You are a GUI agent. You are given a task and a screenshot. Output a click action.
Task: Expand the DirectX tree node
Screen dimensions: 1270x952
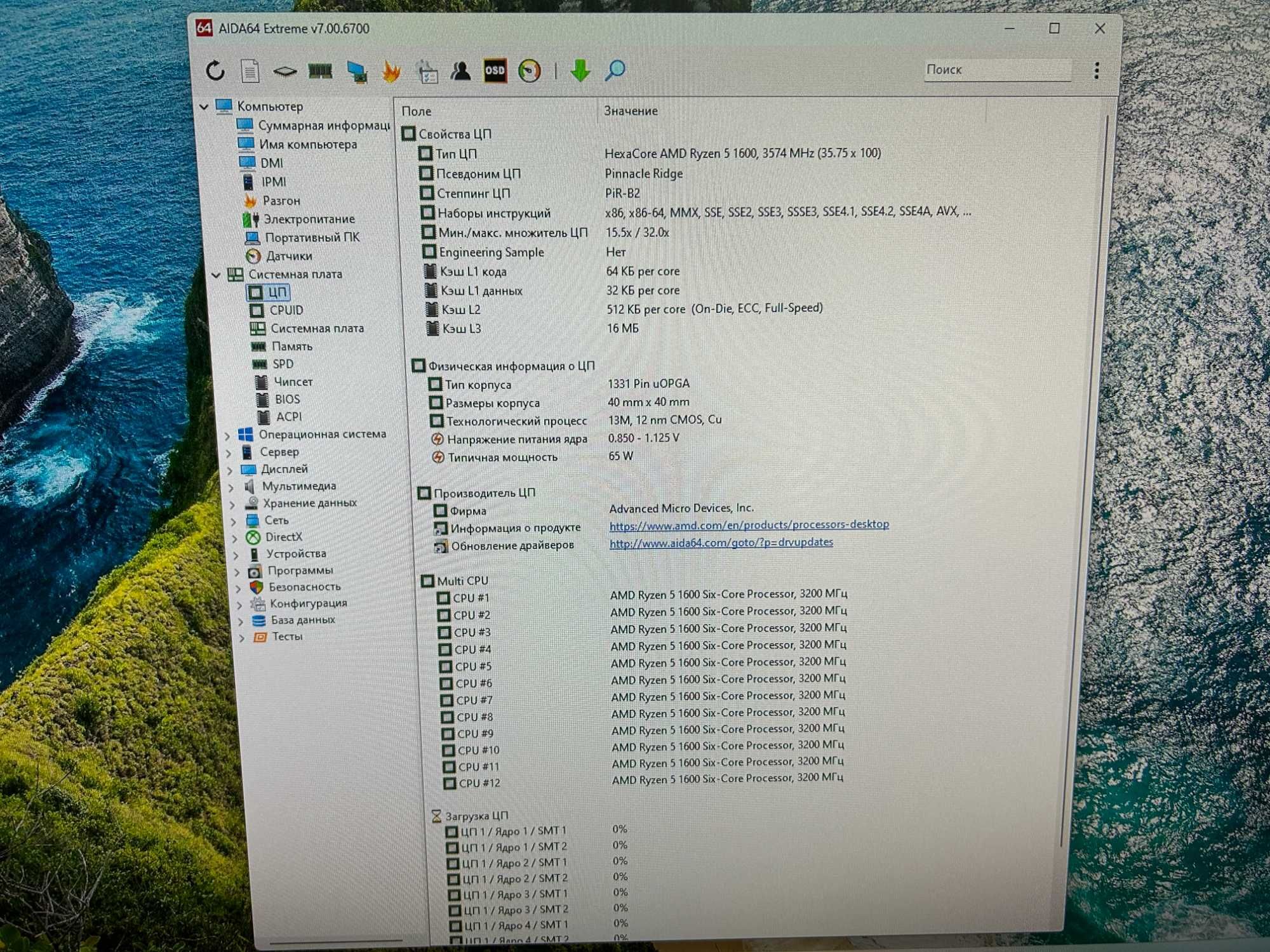tap(235, 538)
